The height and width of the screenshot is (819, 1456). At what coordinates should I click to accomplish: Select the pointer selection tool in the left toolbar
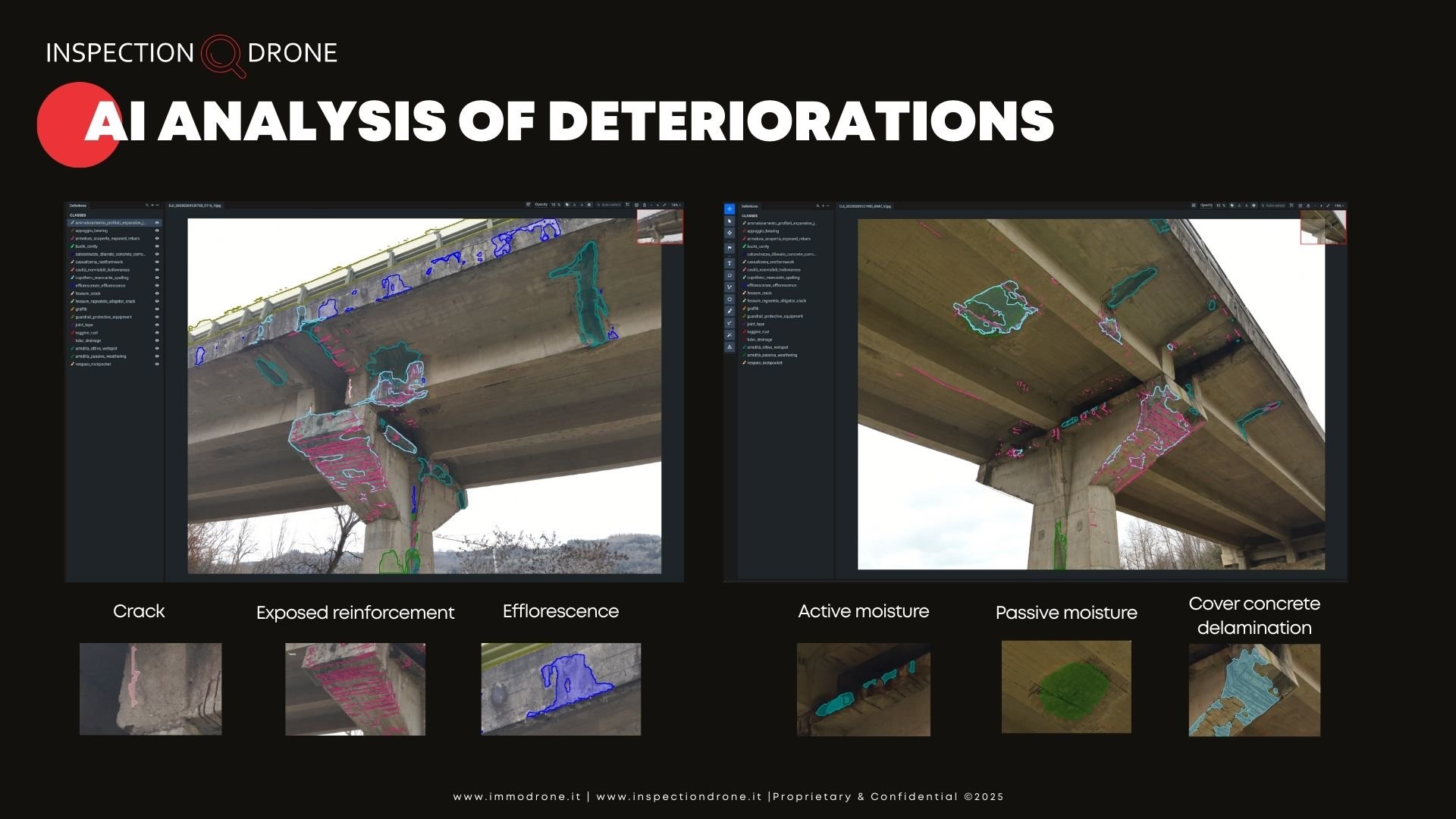pyautogui.click(x=730, y=220)
